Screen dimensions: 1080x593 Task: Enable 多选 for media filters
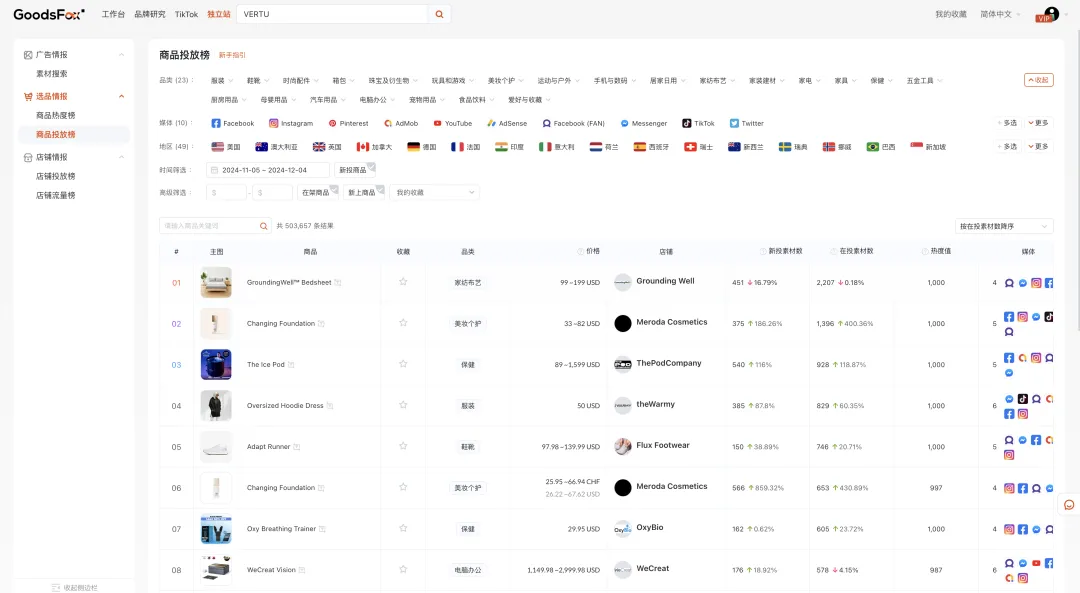tap(1007, 123)
